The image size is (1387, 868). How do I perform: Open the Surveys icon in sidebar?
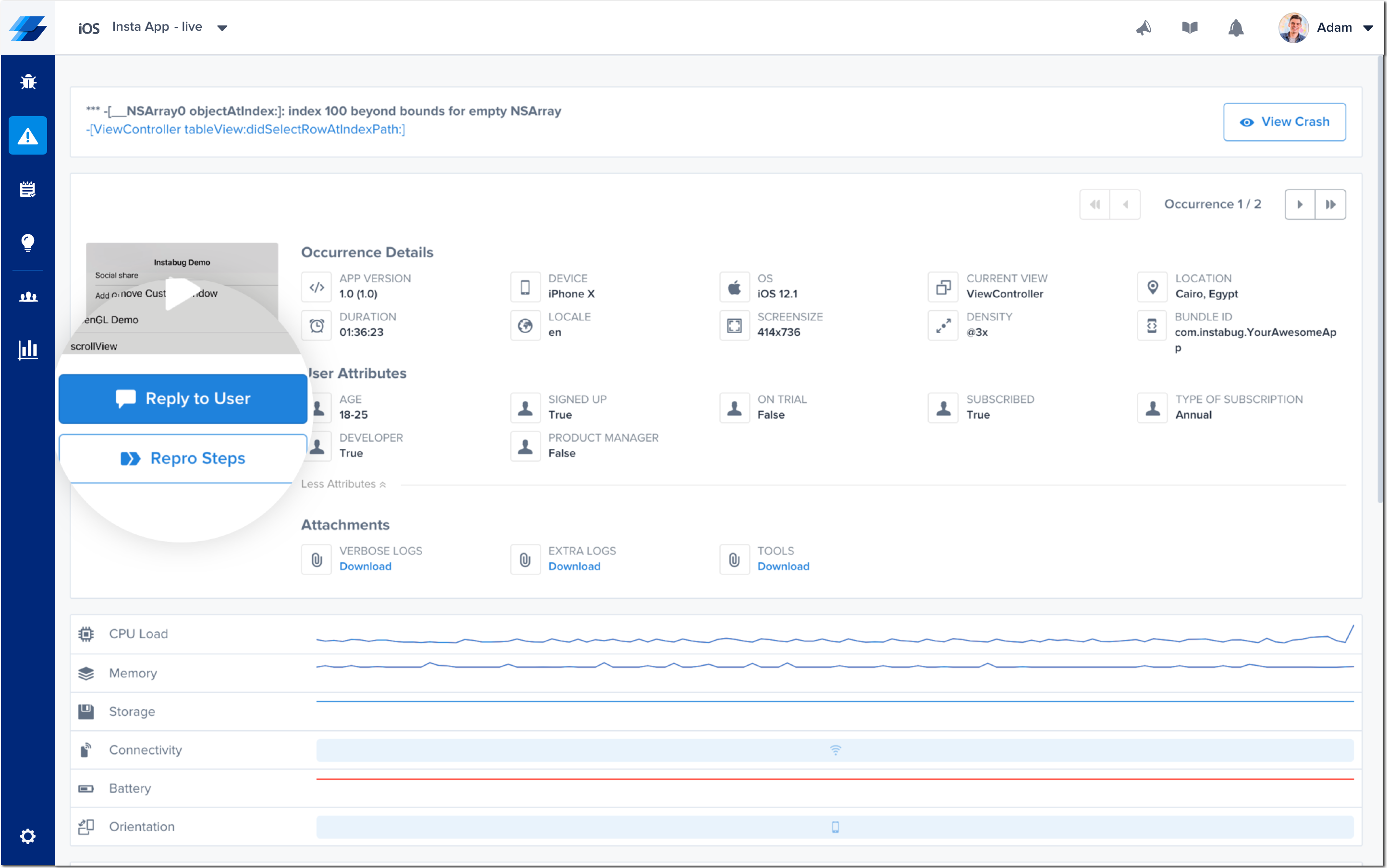pyautogui.click(x=27, y=189)
